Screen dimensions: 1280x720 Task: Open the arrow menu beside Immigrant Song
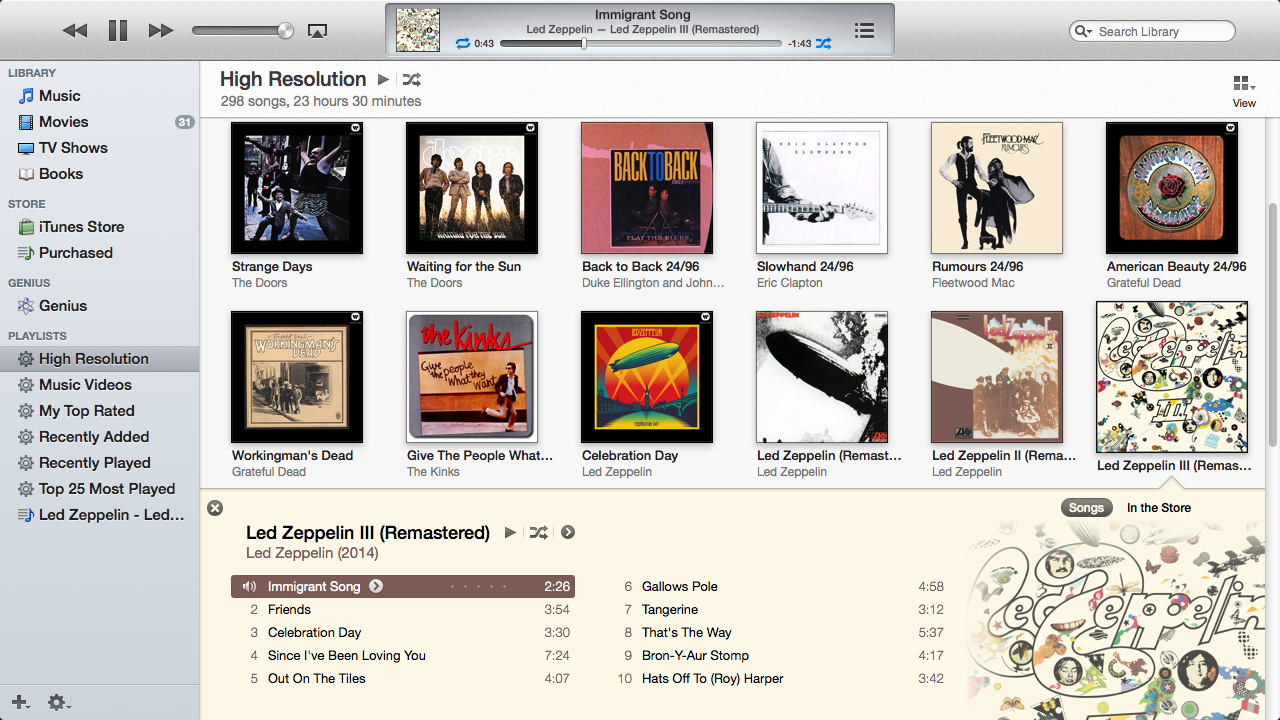tap(376, 586)
